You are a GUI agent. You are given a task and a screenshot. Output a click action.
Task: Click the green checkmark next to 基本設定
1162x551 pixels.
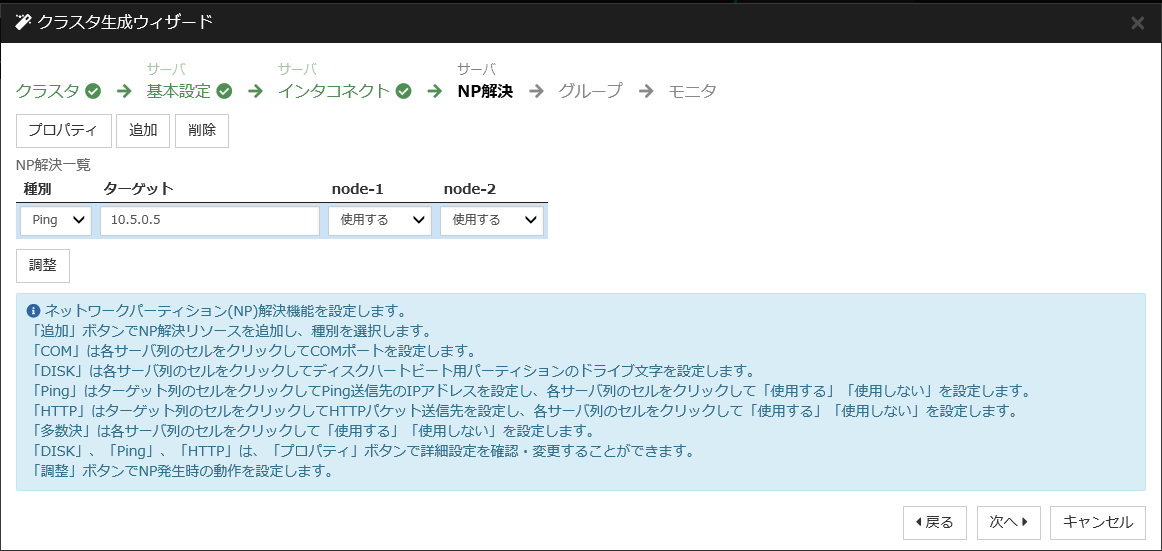(224, 91)
